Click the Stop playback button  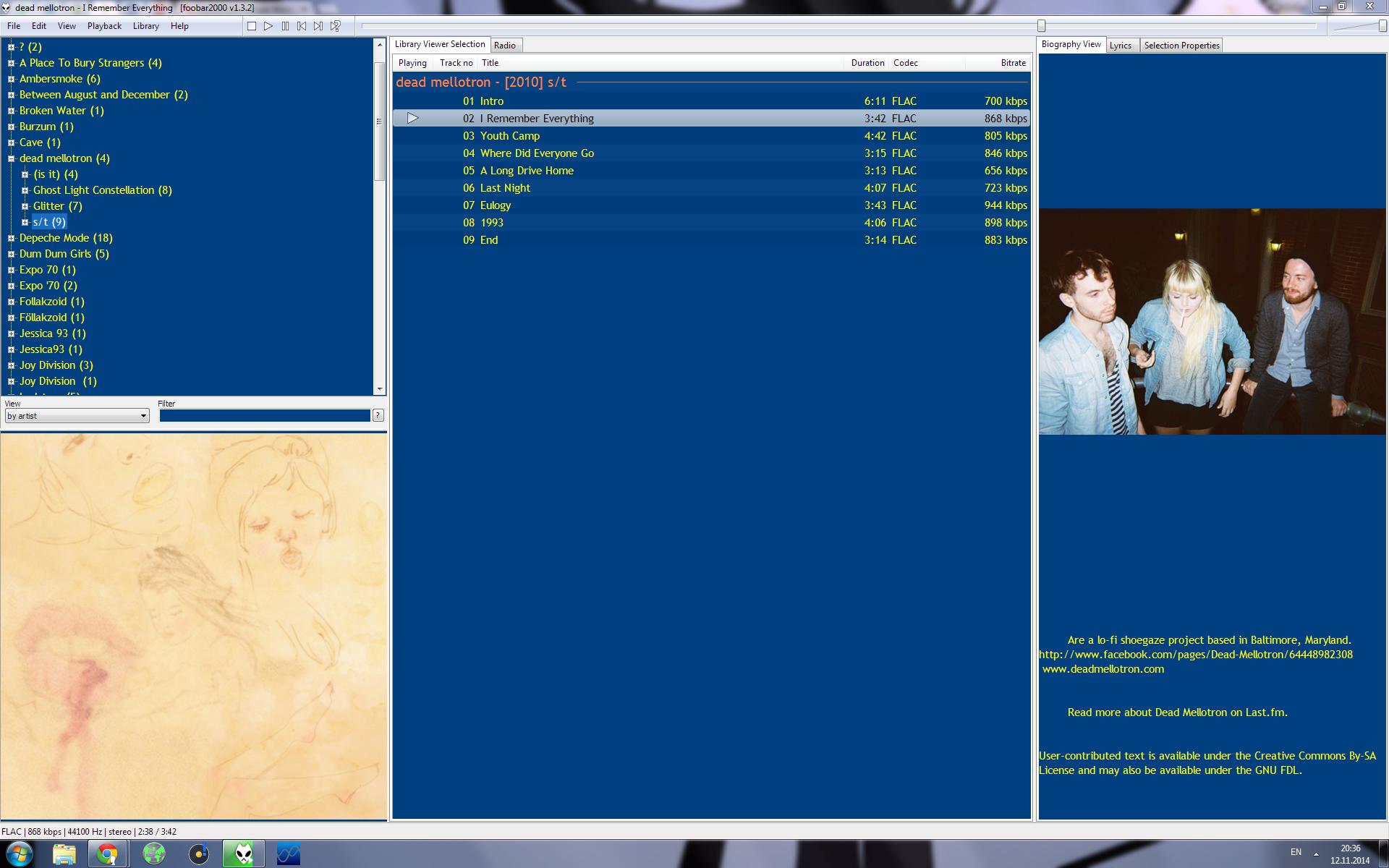[x=252, y=26]
